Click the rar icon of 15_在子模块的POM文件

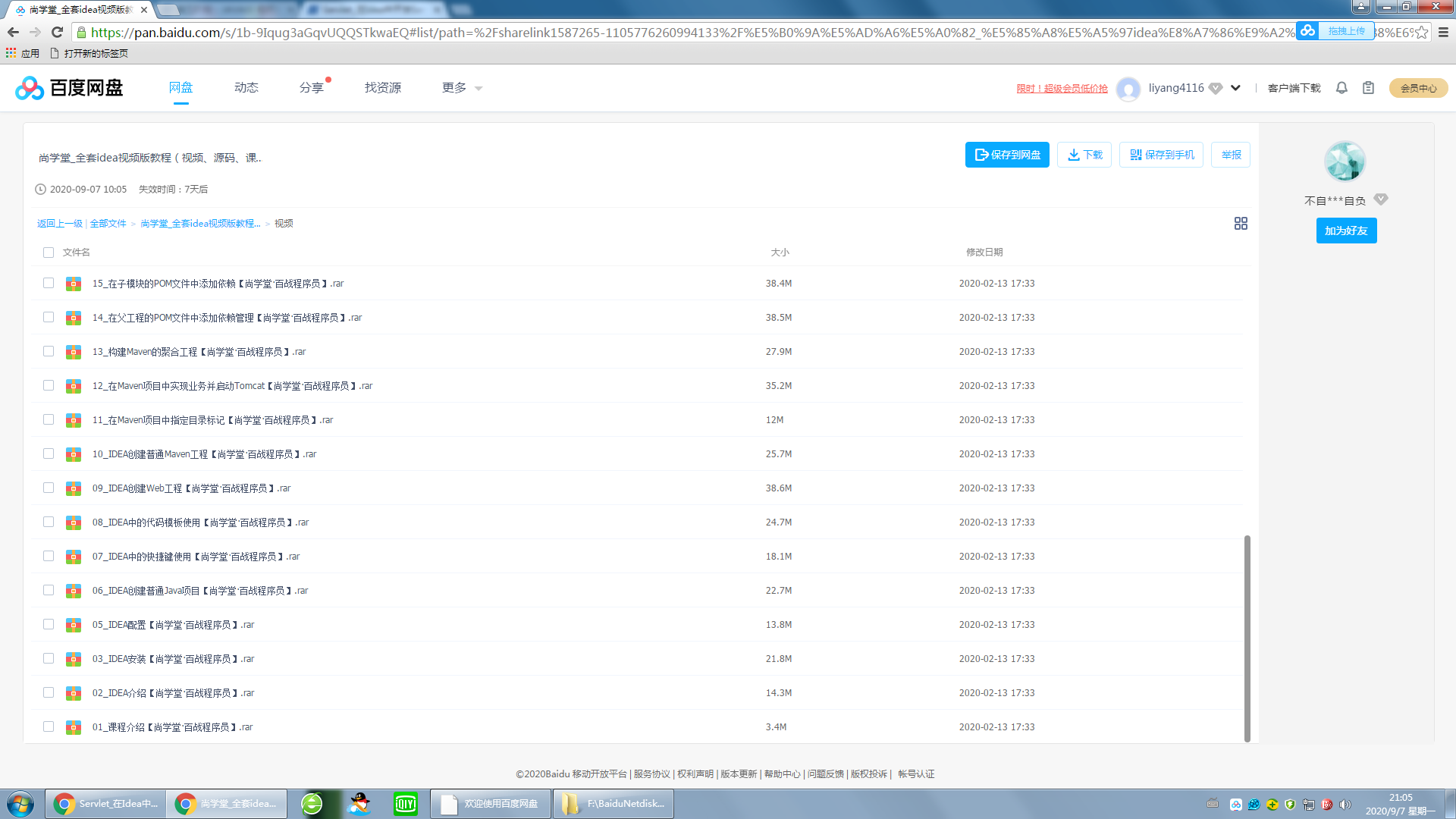click(x=74, y=284)
